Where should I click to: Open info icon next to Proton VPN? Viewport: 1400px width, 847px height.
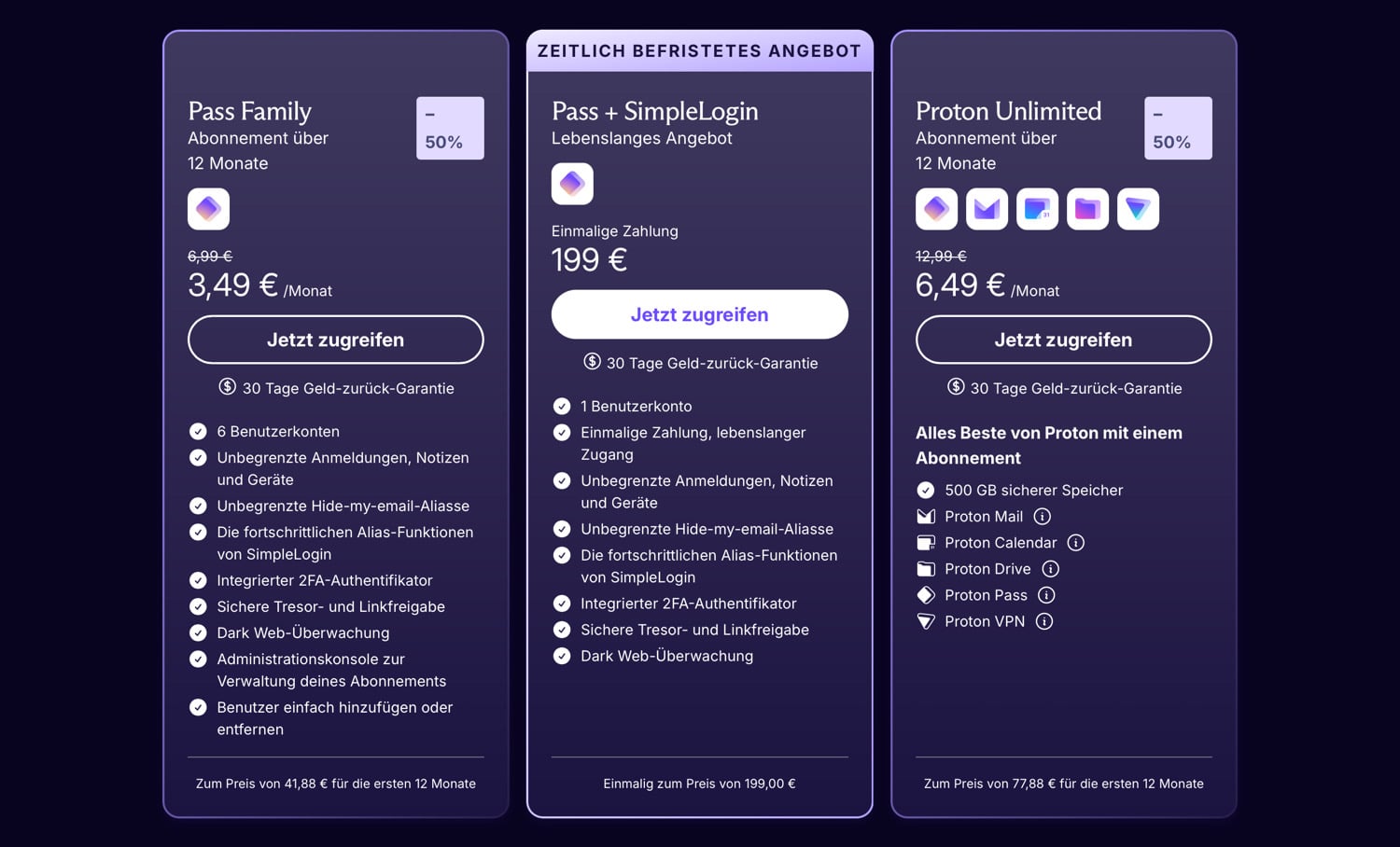click(1044, 621)
